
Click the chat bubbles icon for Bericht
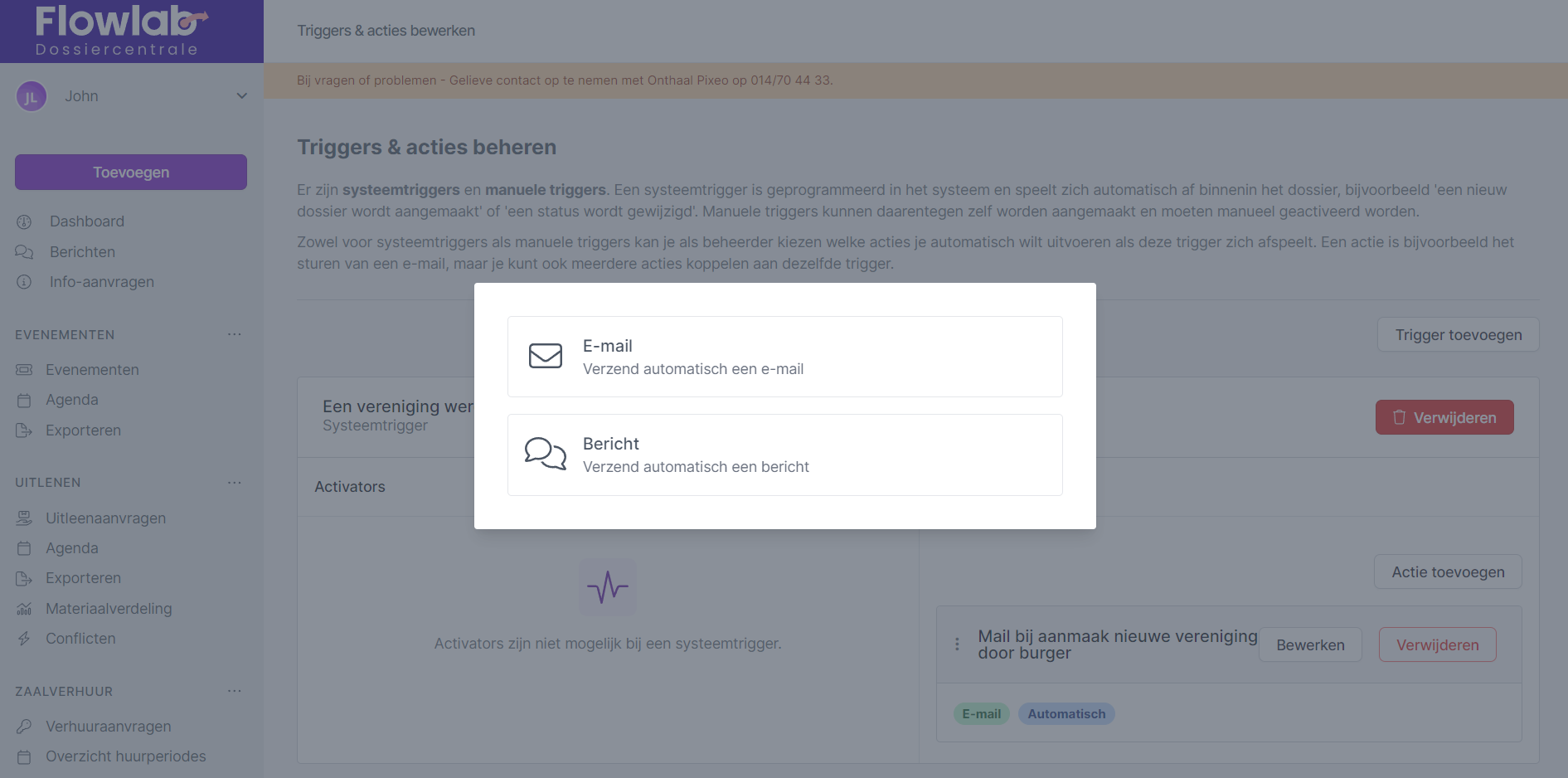(x=546, y=454)
